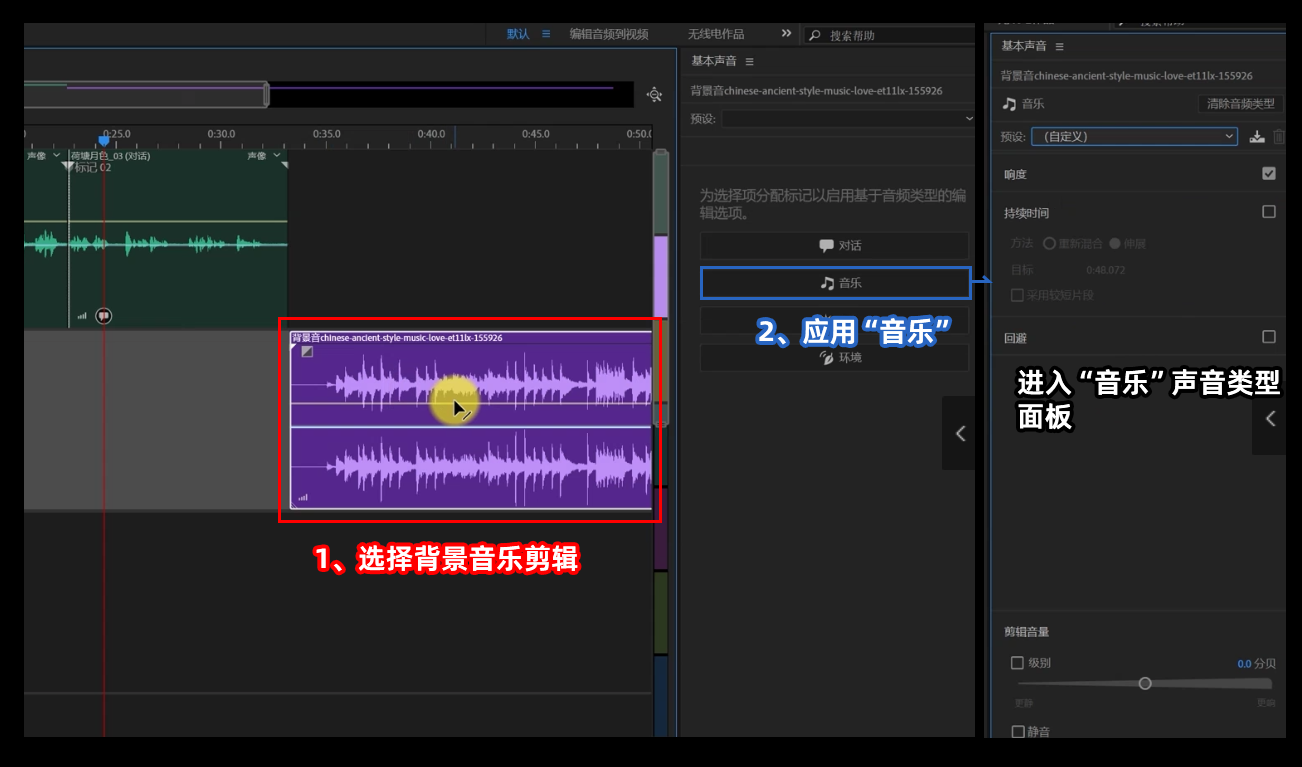
Task: Switch to the 编辑音频到视频 workspace tab
Action: (x=607, y=33)
